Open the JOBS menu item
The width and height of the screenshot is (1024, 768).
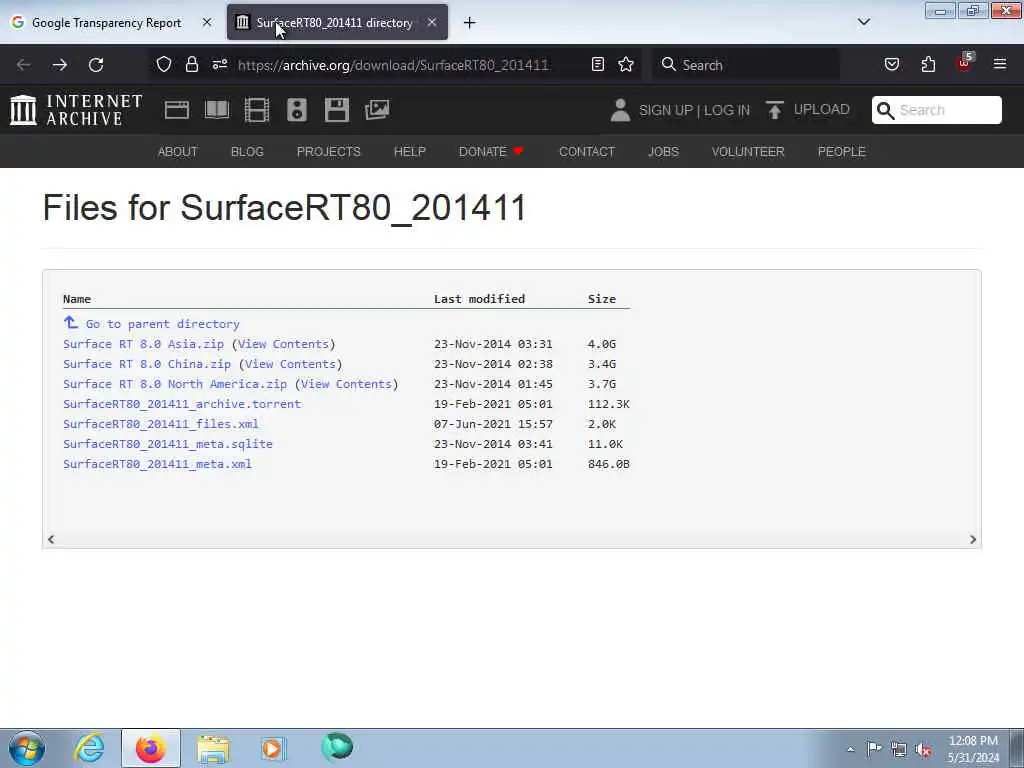(664, 152)
